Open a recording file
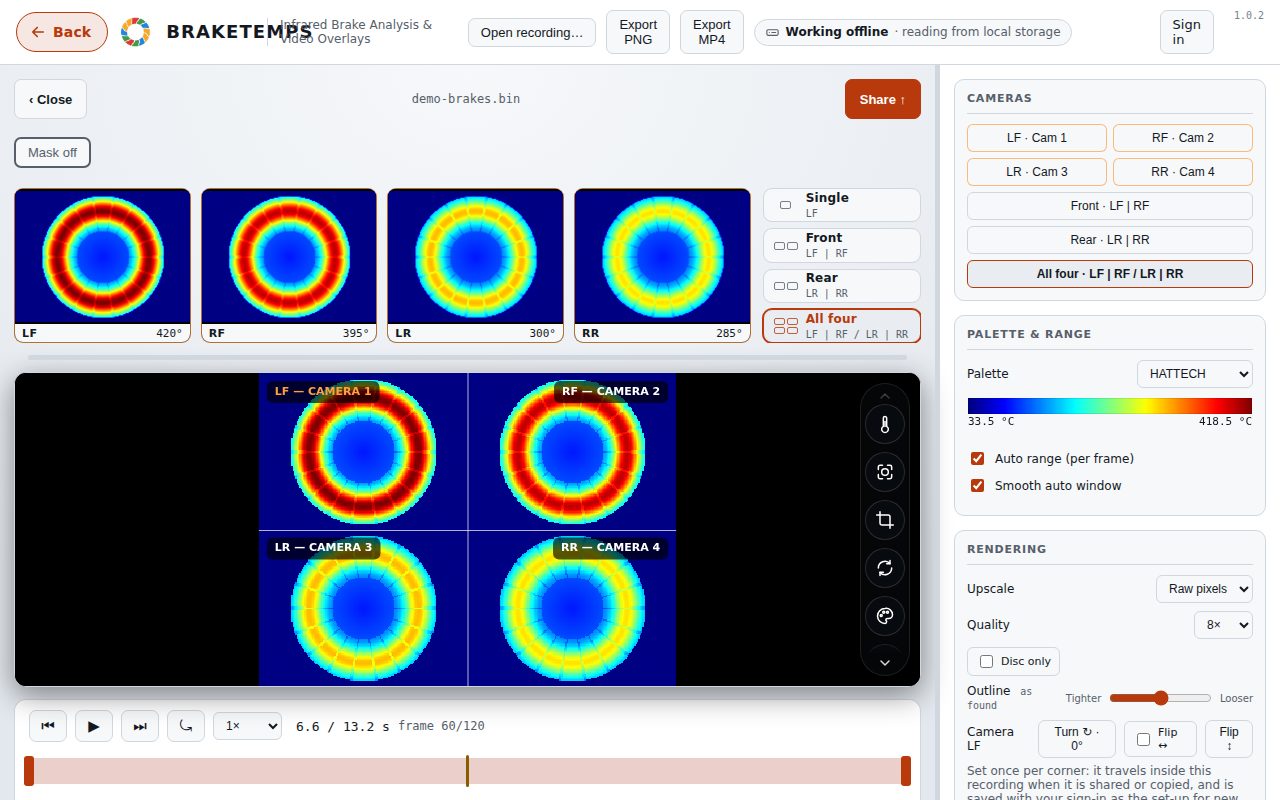 pyautogui.click(x=532, y=32)
